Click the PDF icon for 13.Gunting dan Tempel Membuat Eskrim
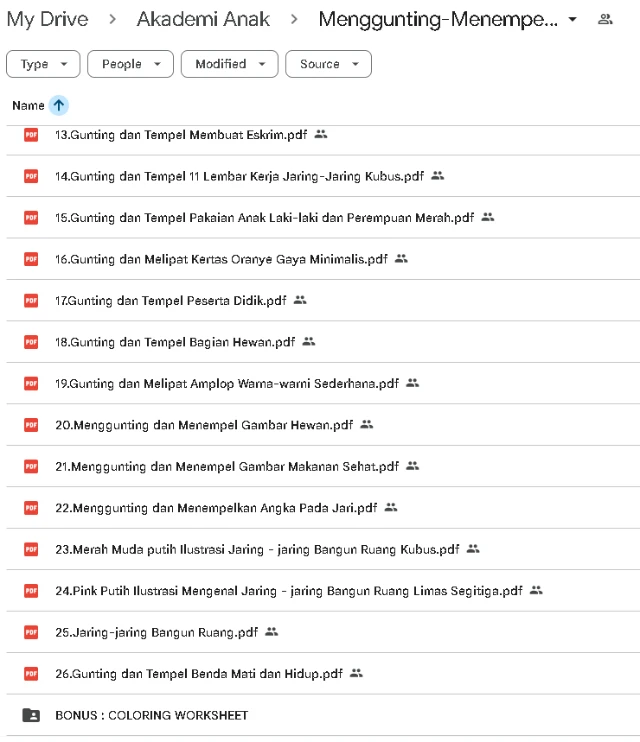This screenshot has width=640, height=742. pos(31,135)
